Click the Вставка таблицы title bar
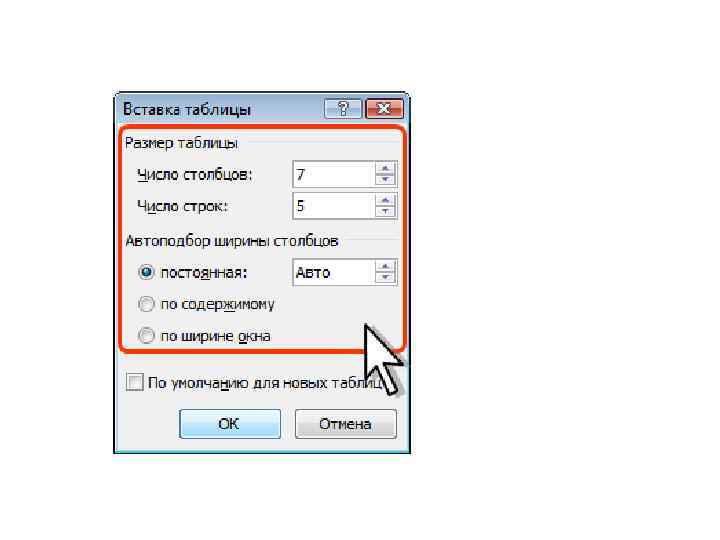 (x=220, y=109)
